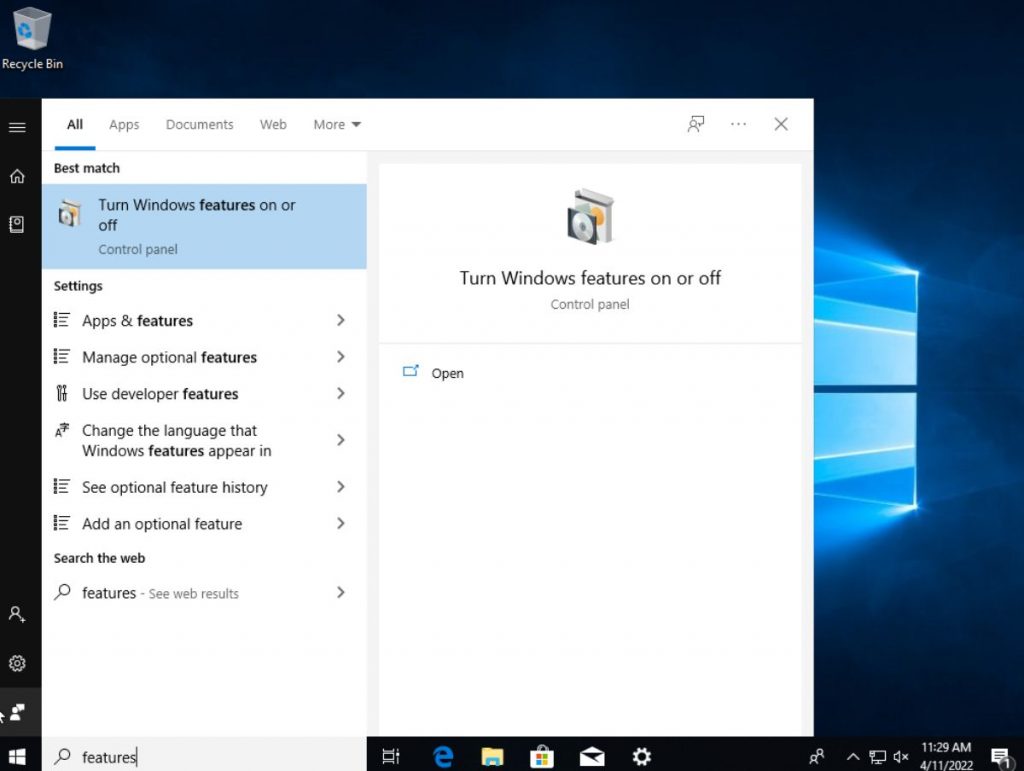Switch to the Documents tab
Screen dimensions: 1024x771
pyautogui.click(x=199, y=124)
